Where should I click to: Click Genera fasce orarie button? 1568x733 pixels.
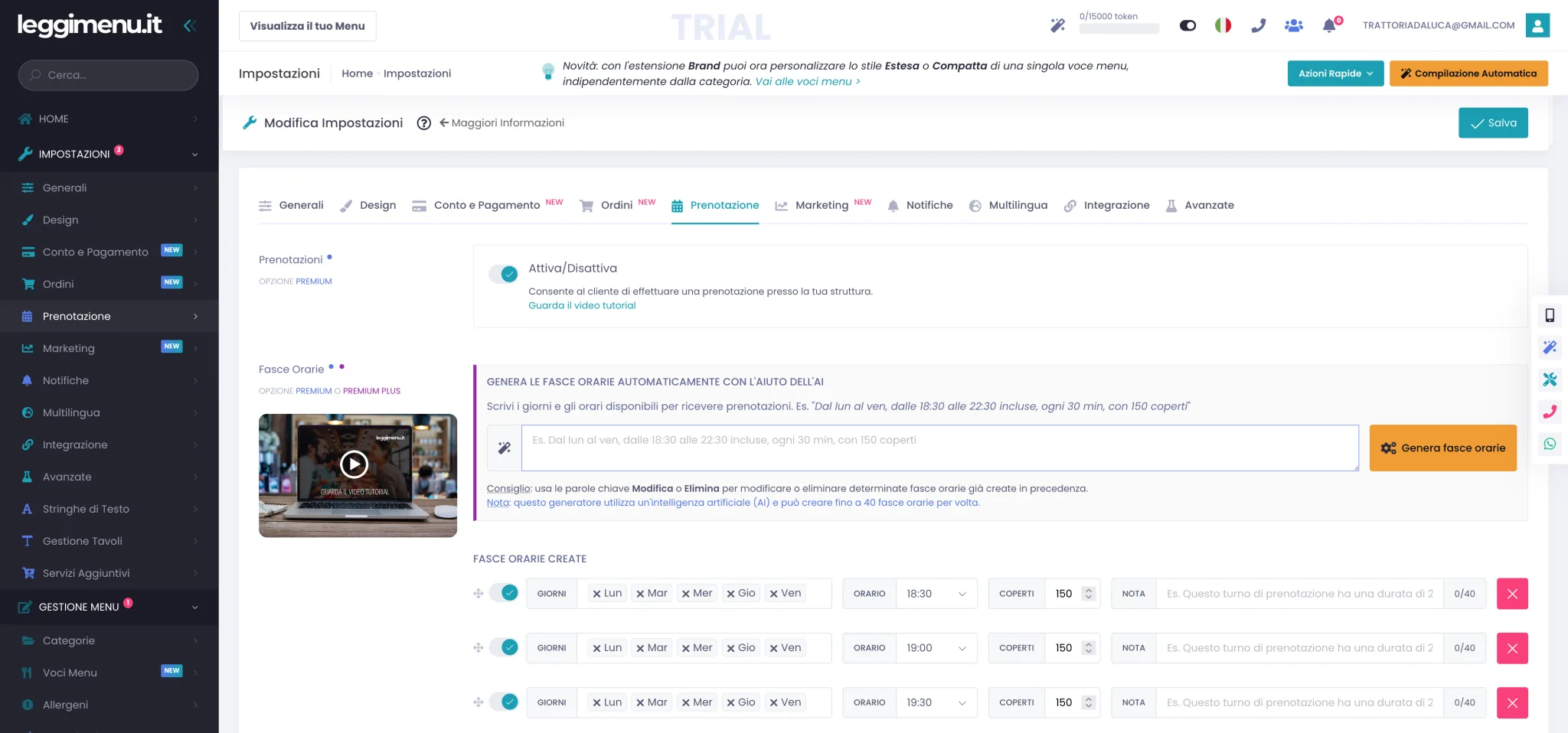click(x=1442, y=448)
